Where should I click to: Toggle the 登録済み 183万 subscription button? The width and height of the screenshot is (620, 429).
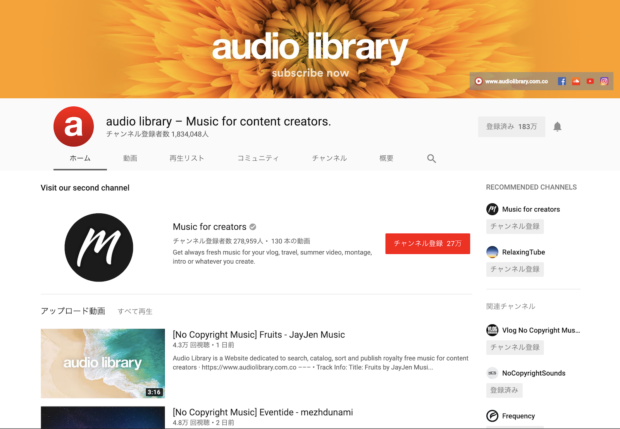pos(511,127)
